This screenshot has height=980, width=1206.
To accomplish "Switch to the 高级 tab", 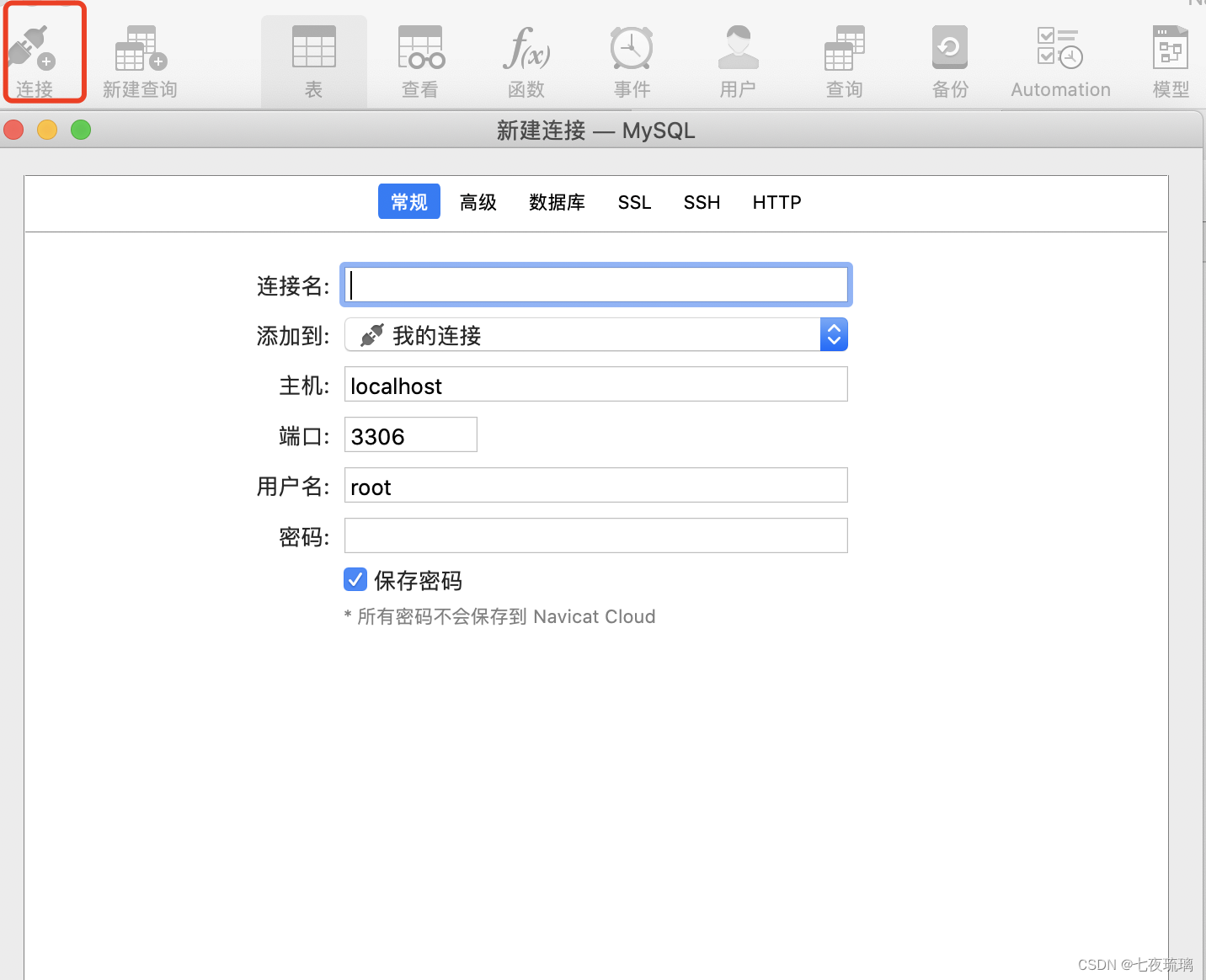I will (x=478, y=202).
